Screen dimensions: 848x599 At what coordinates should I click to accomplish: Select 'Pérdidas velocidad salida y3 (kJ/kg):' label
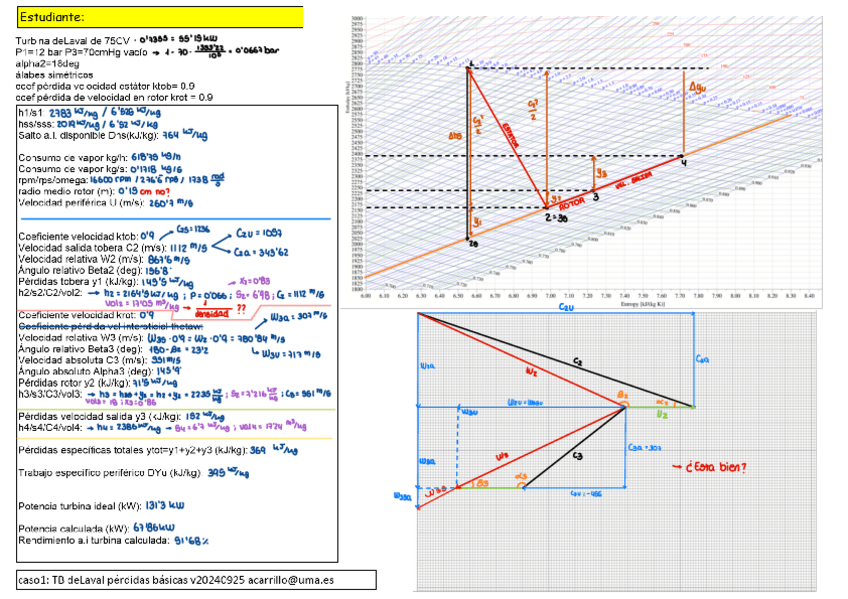(x=99, y=417)
